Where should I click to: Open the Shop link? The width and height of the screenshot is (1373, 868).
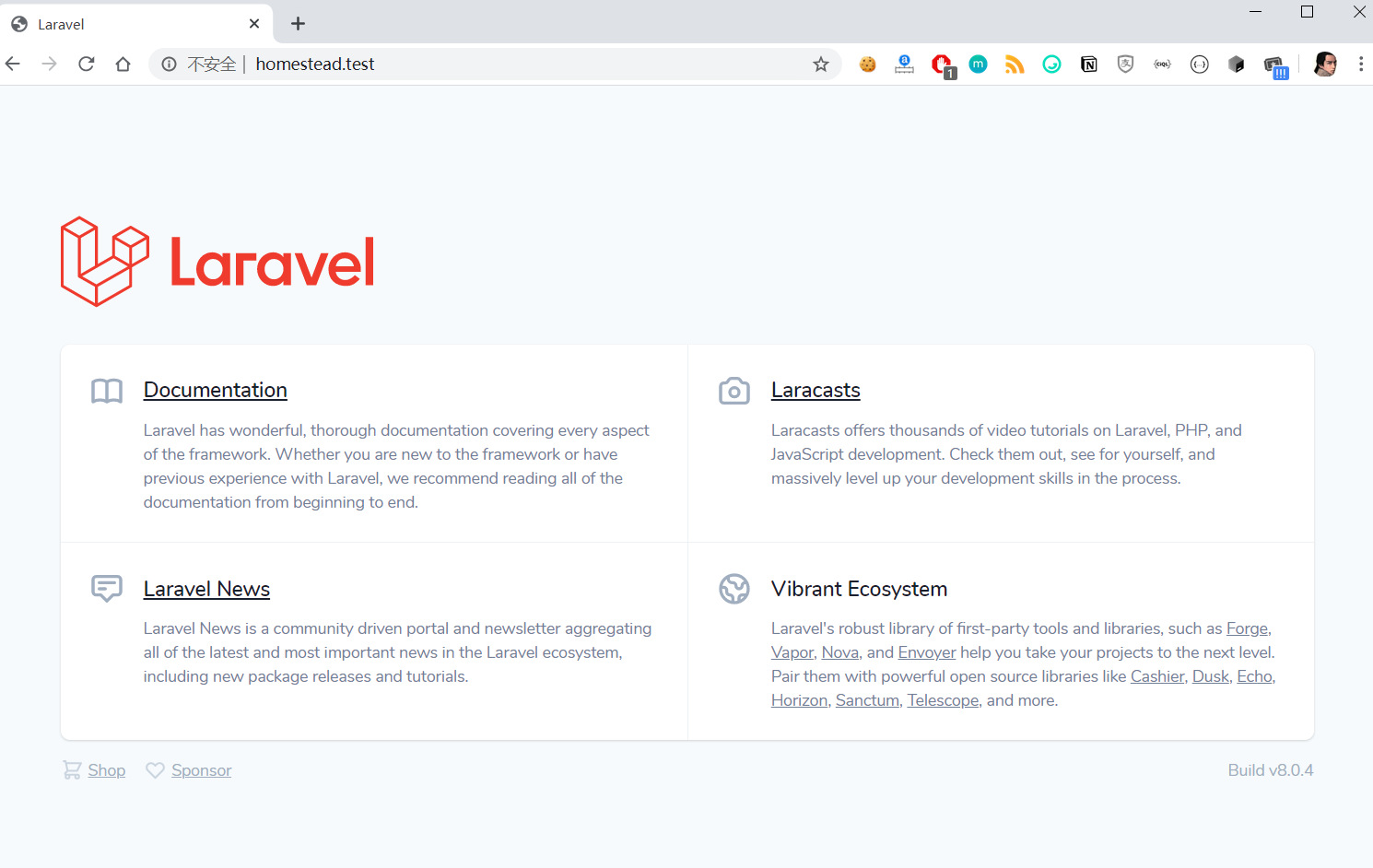(107, 770)
